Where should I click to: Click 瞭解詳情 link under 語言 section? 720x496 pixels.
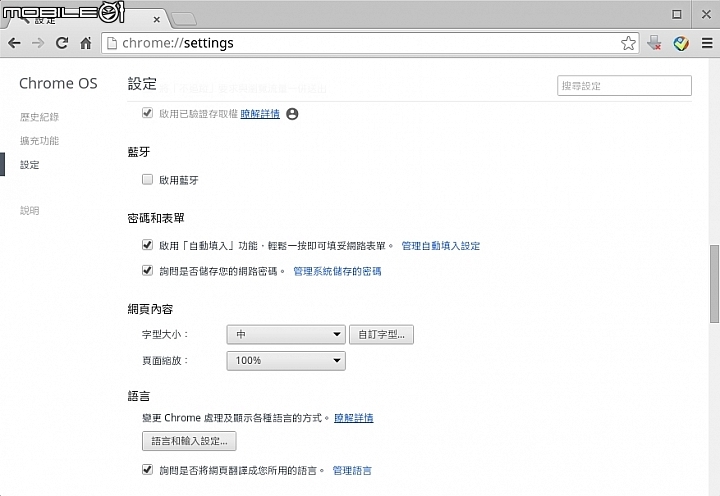354,418
